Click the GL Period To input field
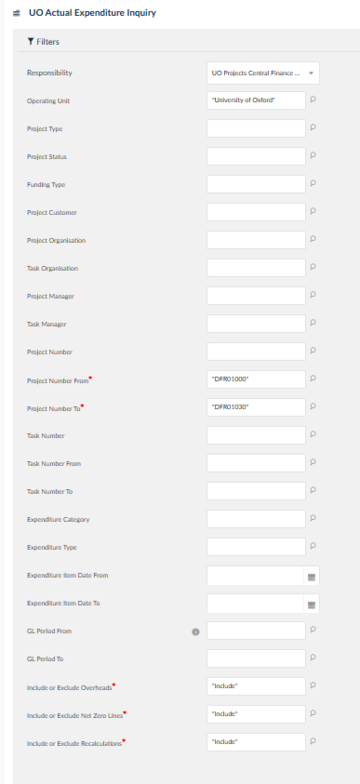Viewport: 360px width, 784px height. pos(256,658)
